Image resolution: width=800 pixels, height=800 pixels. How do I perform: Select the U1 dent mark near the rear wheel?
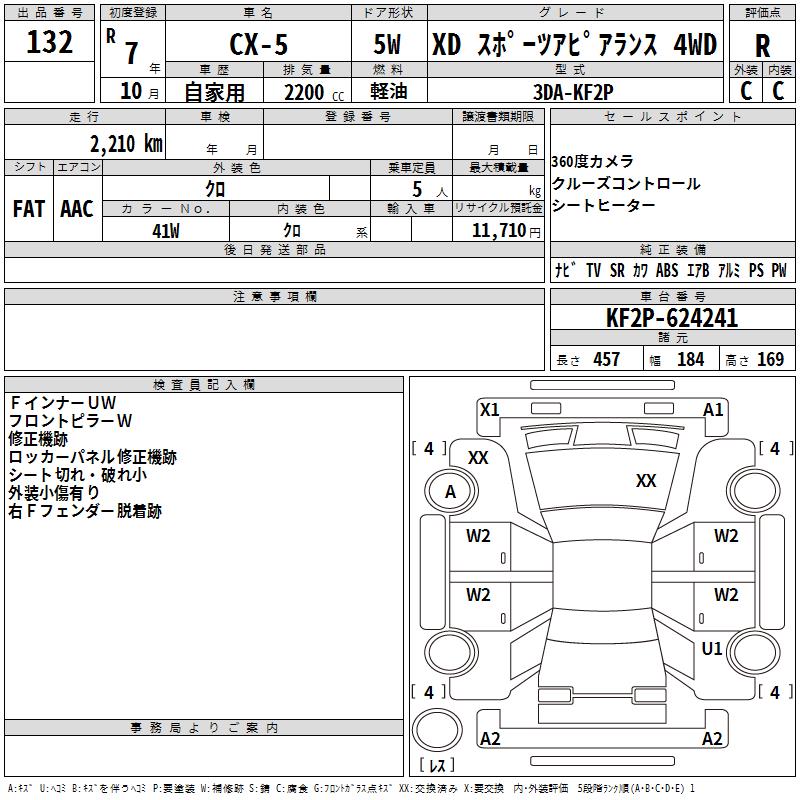pos(712,649)
